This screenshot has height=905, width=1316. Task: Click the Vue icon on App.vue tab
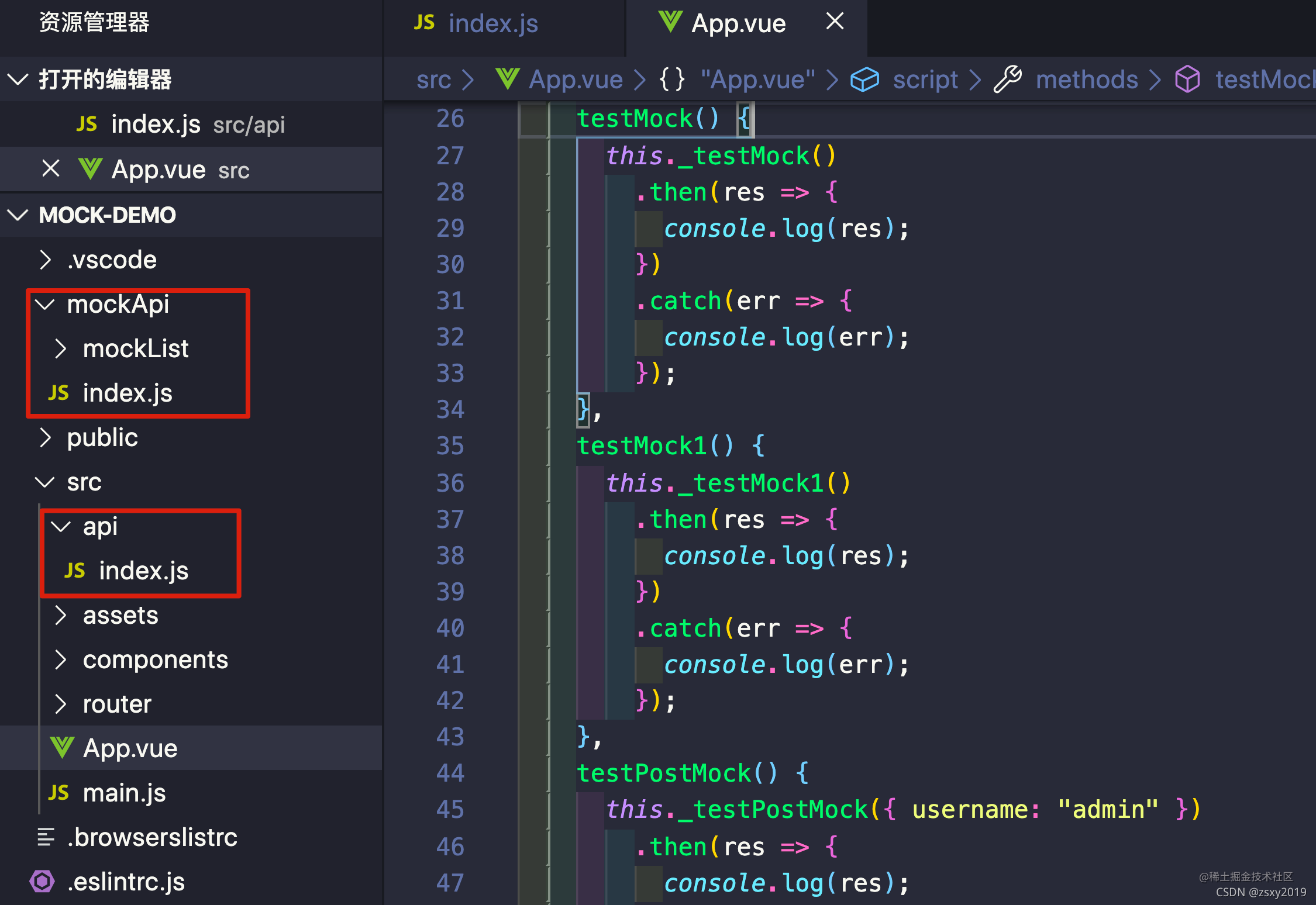670,22
